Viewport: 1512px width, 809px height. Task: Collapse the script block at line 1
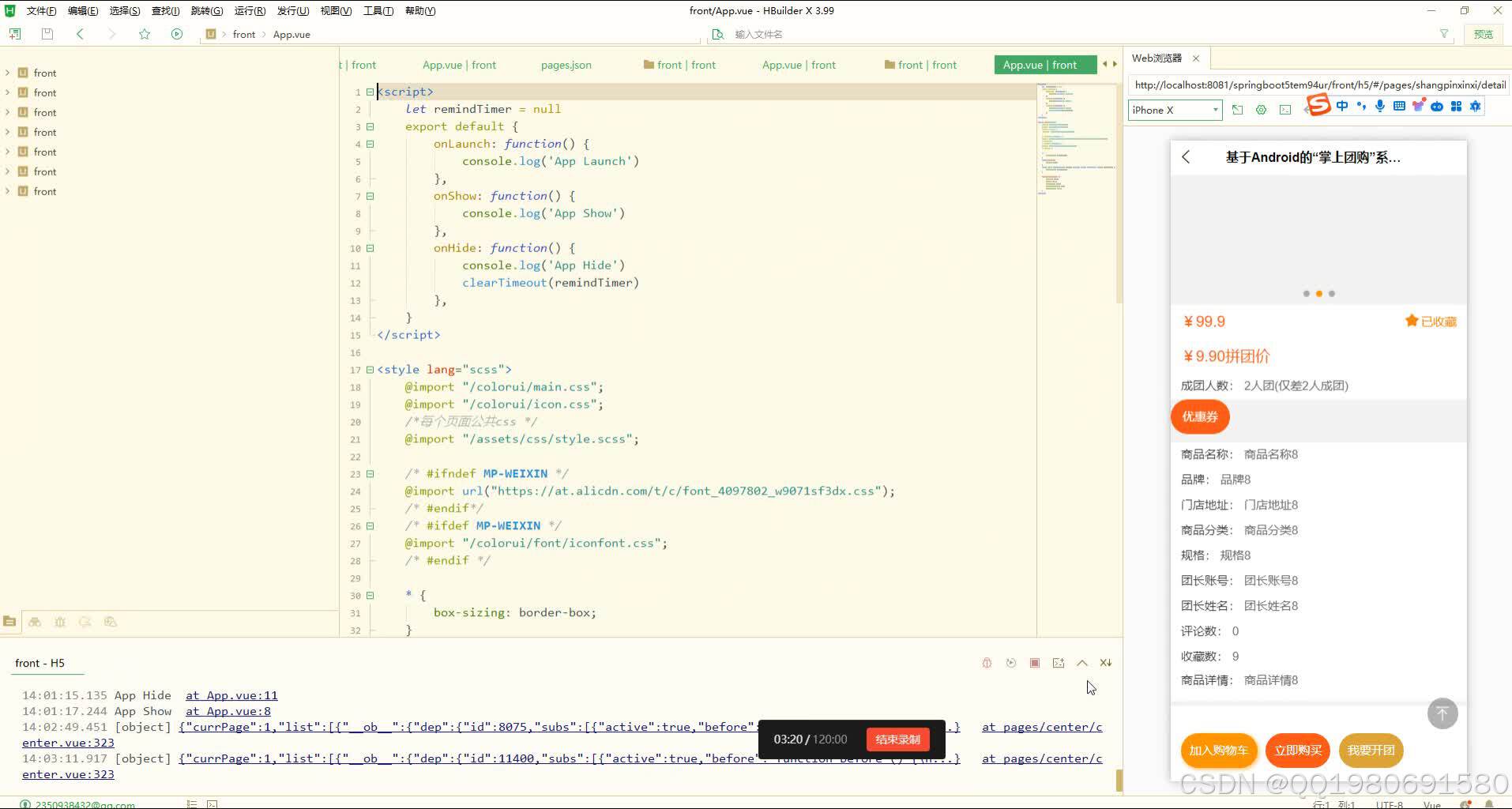point(370,92)
